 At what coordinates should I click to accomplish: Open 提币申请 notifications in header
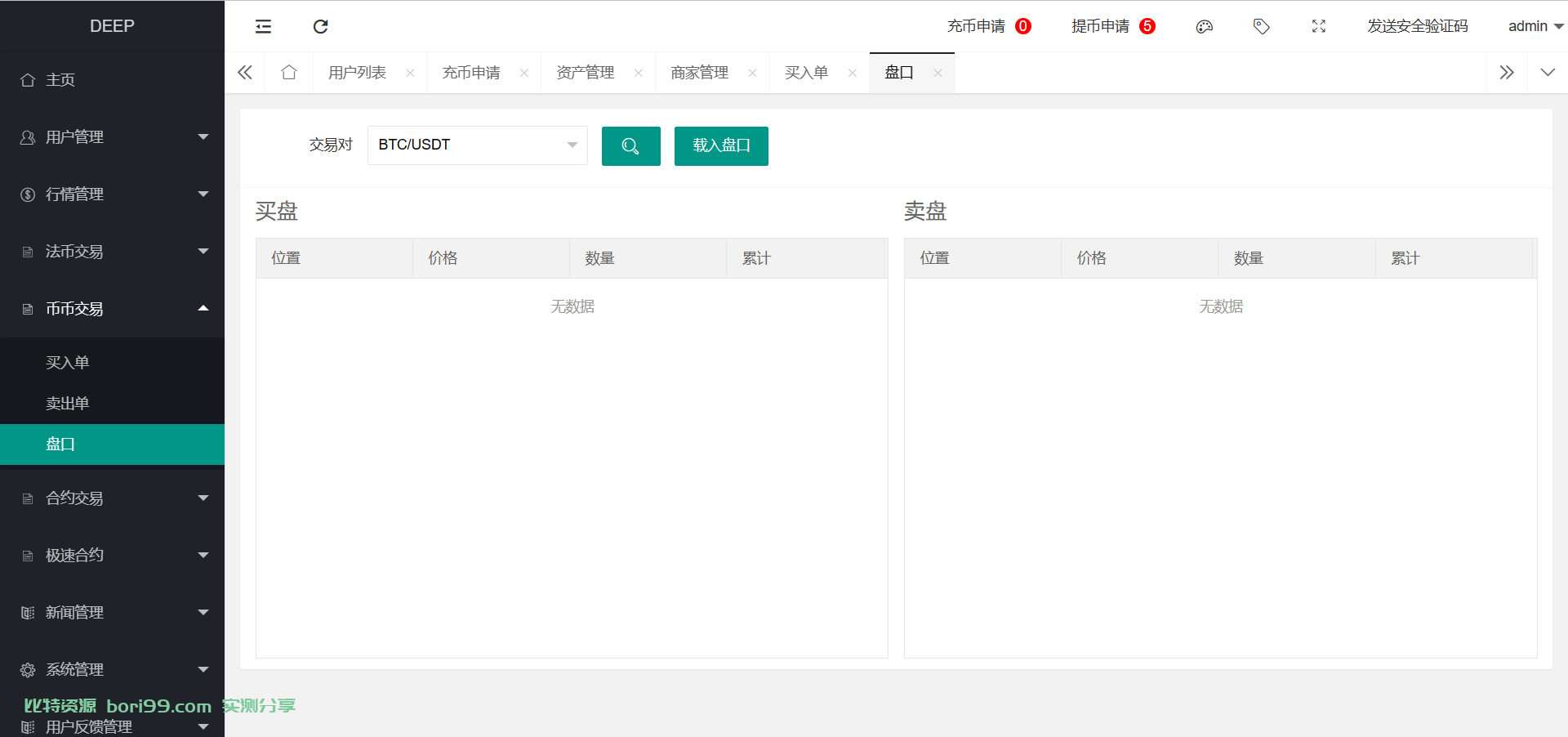(1113, 26)
